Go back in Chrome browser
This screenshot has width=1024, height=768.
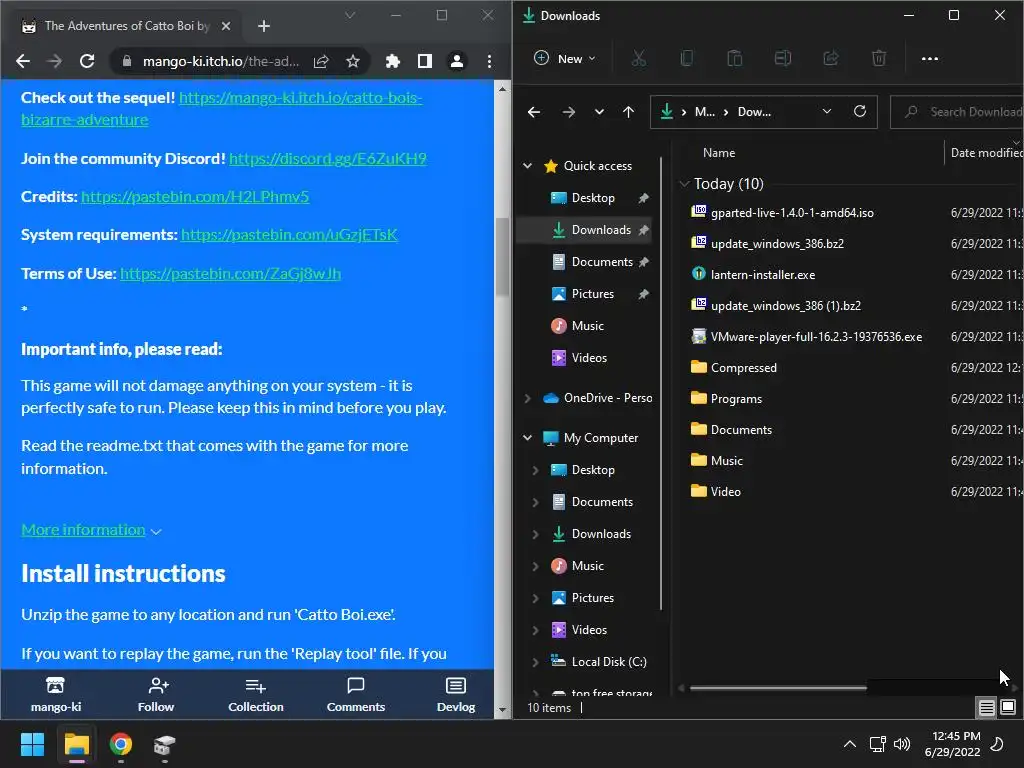point(23,61)
